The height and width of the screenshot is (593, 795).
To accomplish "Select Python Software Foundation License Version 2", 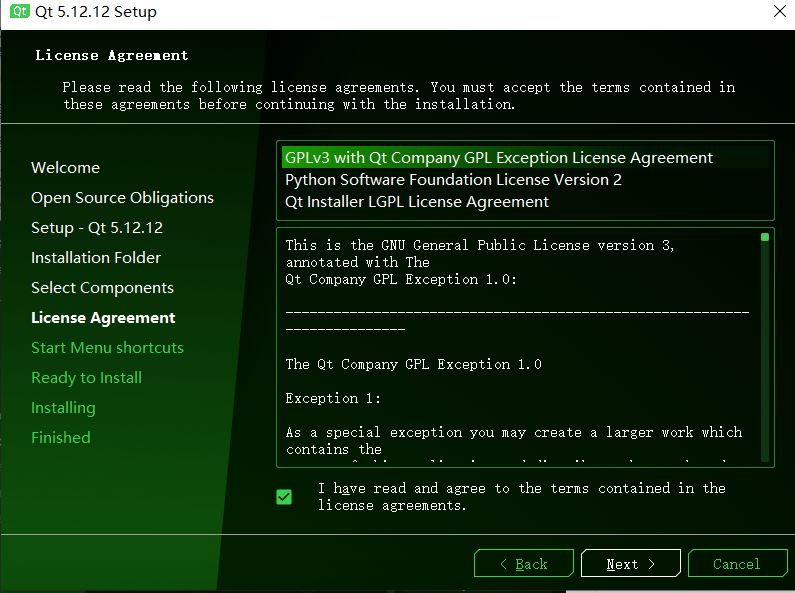I will click(525, 179).
